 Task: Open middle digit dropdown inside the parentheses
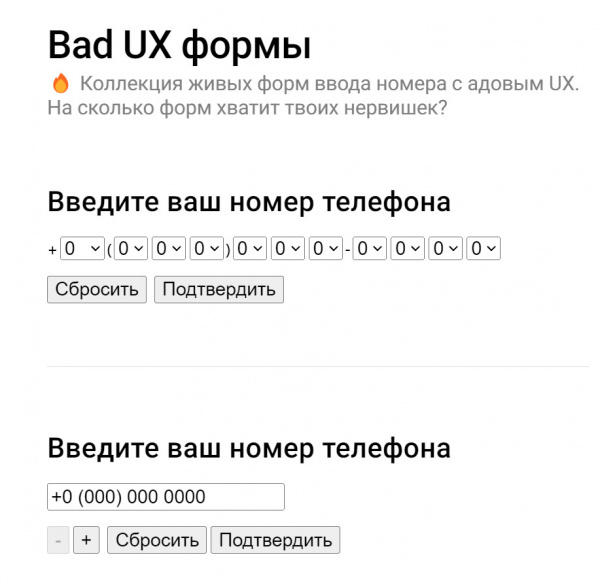click(169, 248)
